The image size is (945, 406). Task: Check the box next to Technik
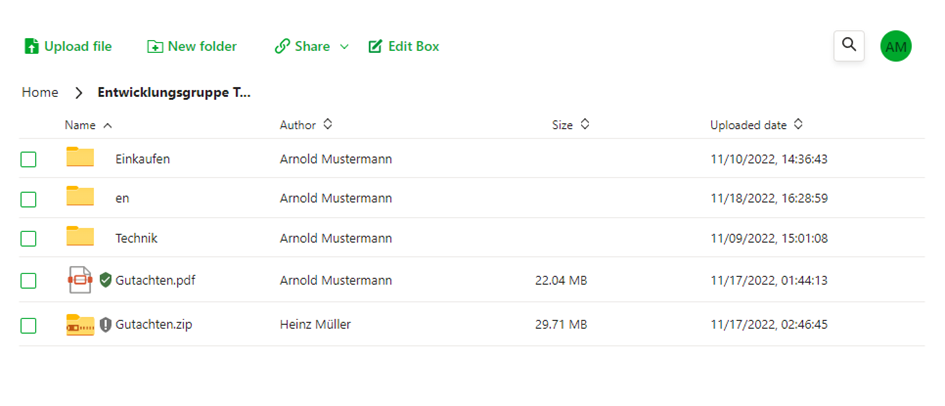tap(28, 239)
